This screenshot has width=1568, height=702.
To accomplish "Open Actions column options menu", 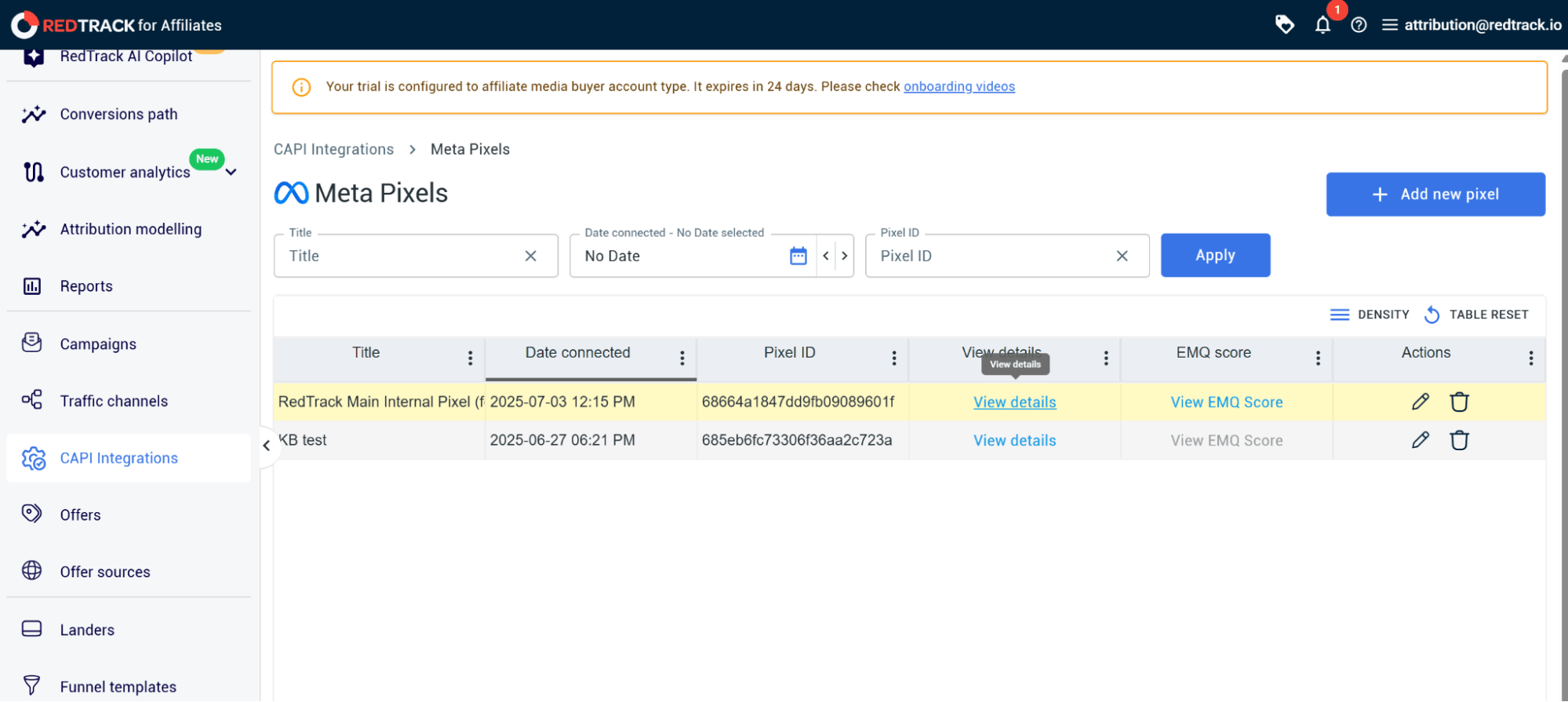I will click(x=1530, y=358).
